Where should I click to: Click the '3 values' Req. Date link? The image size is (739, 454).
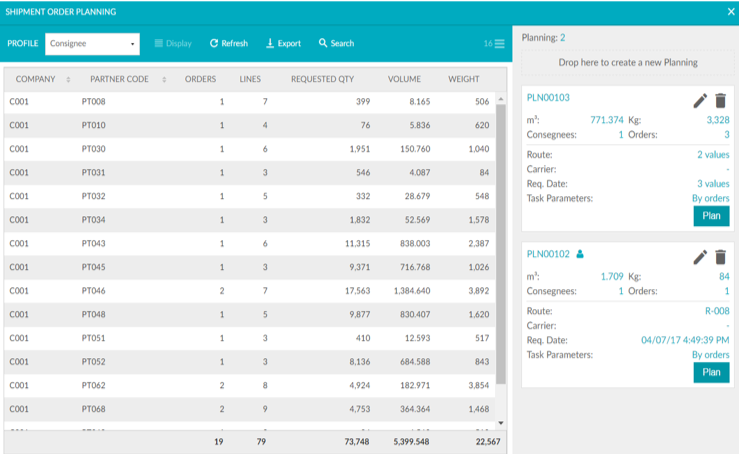(713, 184)
